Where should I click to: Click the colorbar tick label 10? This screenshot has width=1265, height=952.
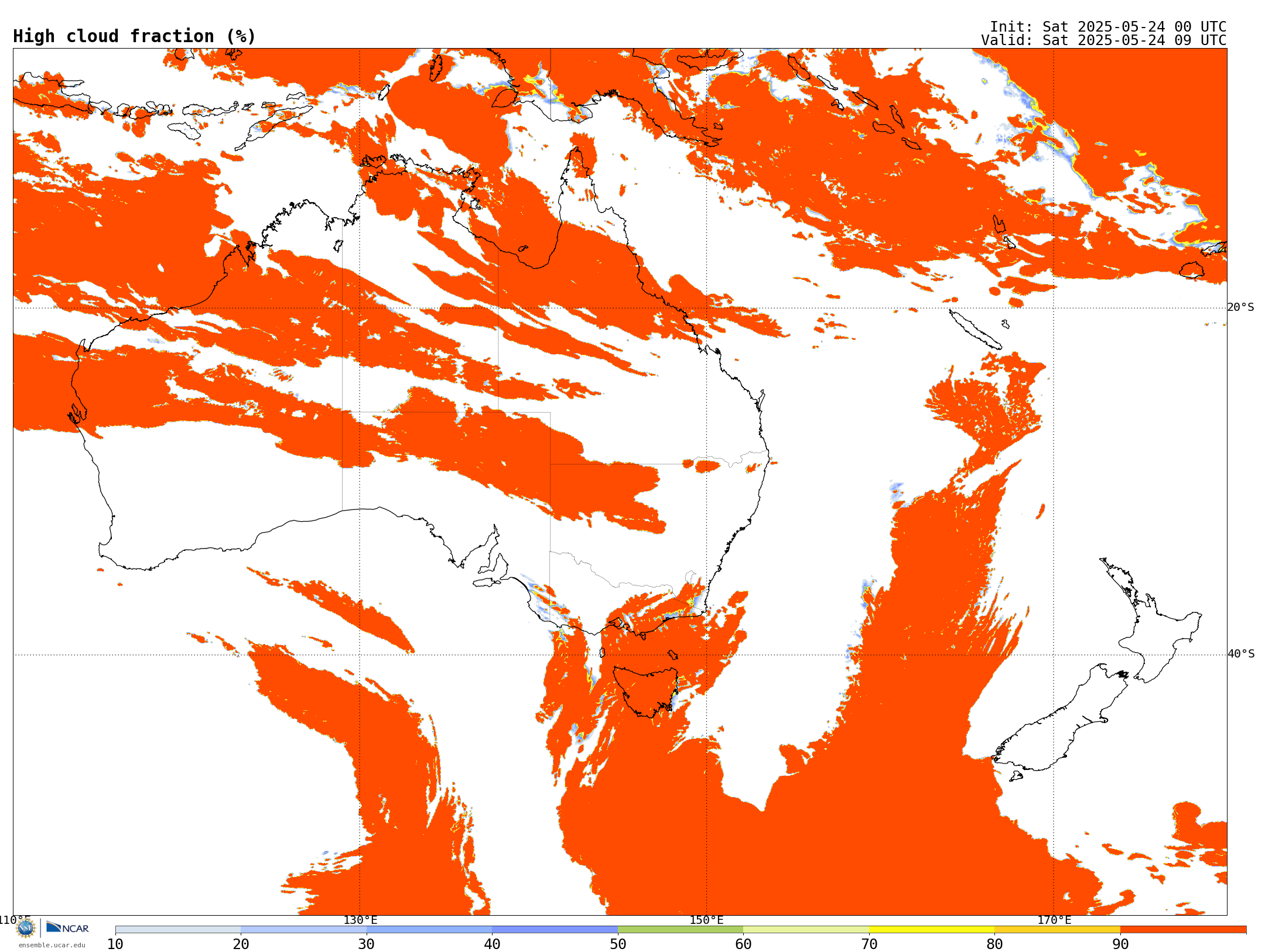tap(115, 944)
